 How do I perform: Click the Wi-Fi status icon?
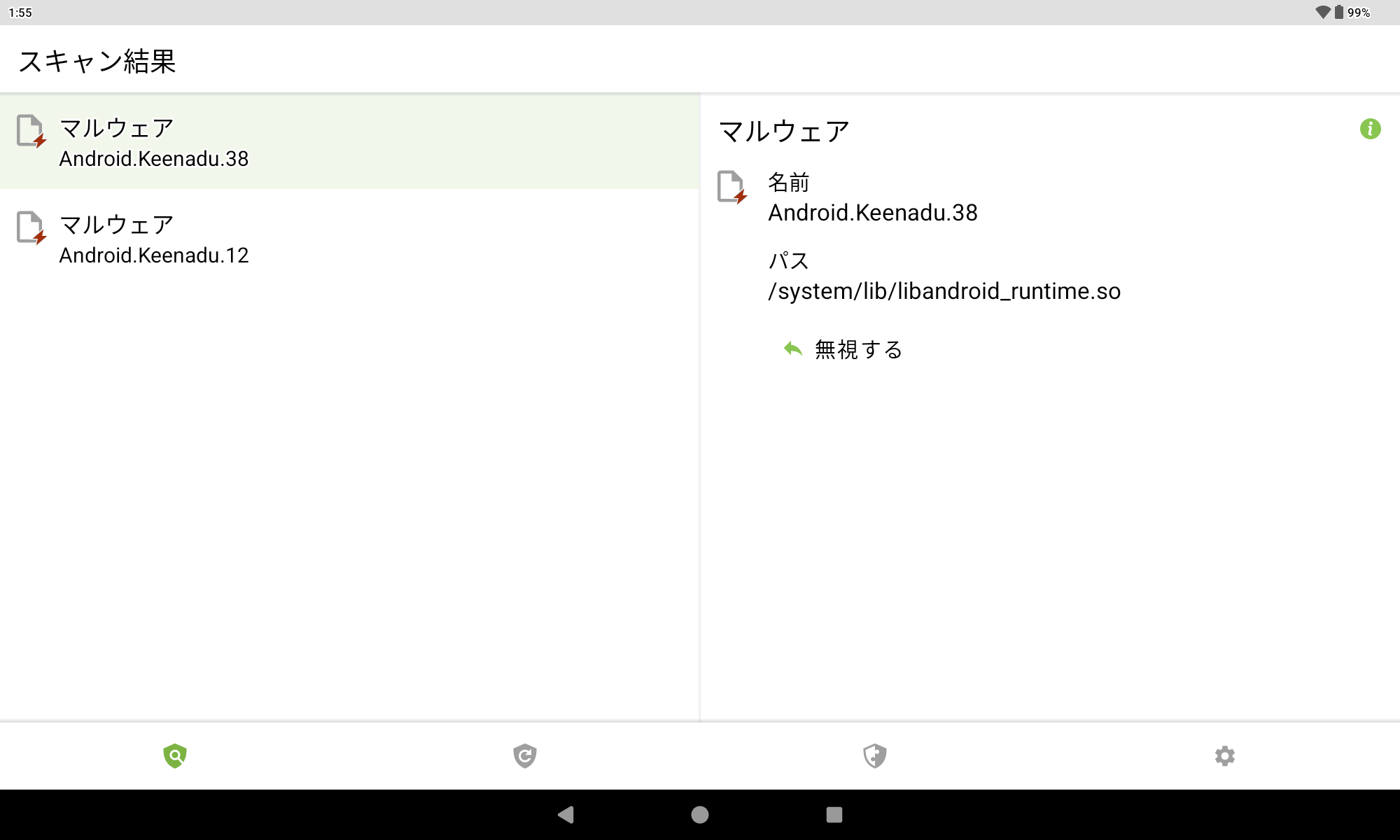coord(1322,12)
